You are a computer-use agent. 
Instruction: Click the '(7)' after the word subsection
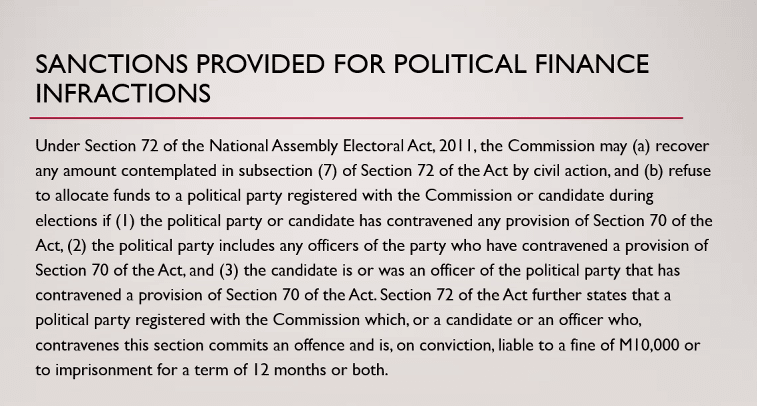(x=328, y=171)
